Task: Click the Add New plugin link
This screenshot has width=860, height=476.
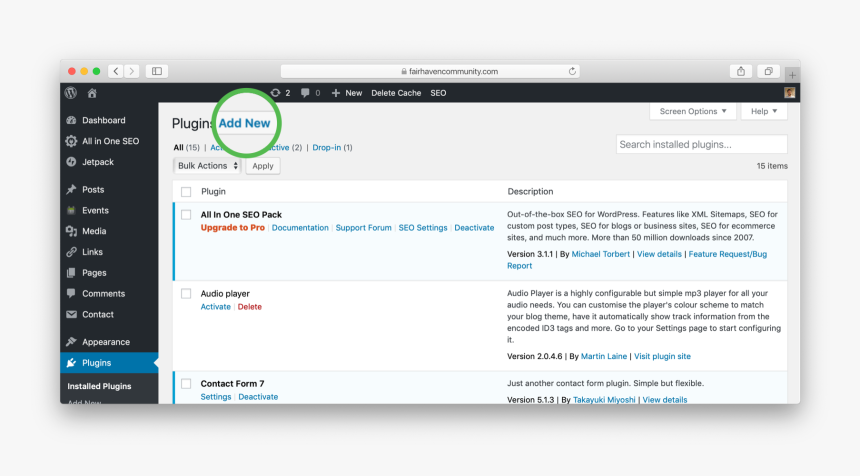Action: [245, 123]
